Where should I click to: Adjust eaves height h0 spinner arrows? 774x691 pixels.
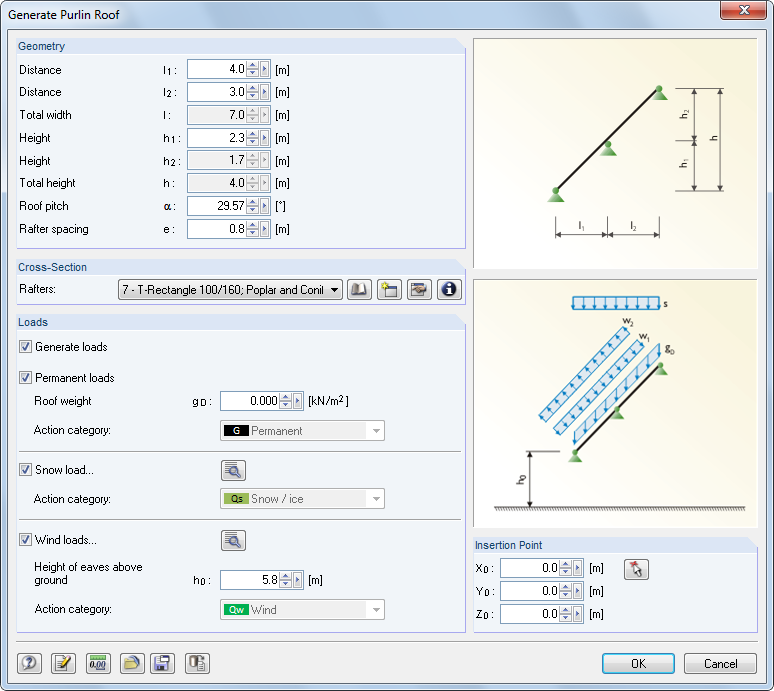tap(286, 580)
